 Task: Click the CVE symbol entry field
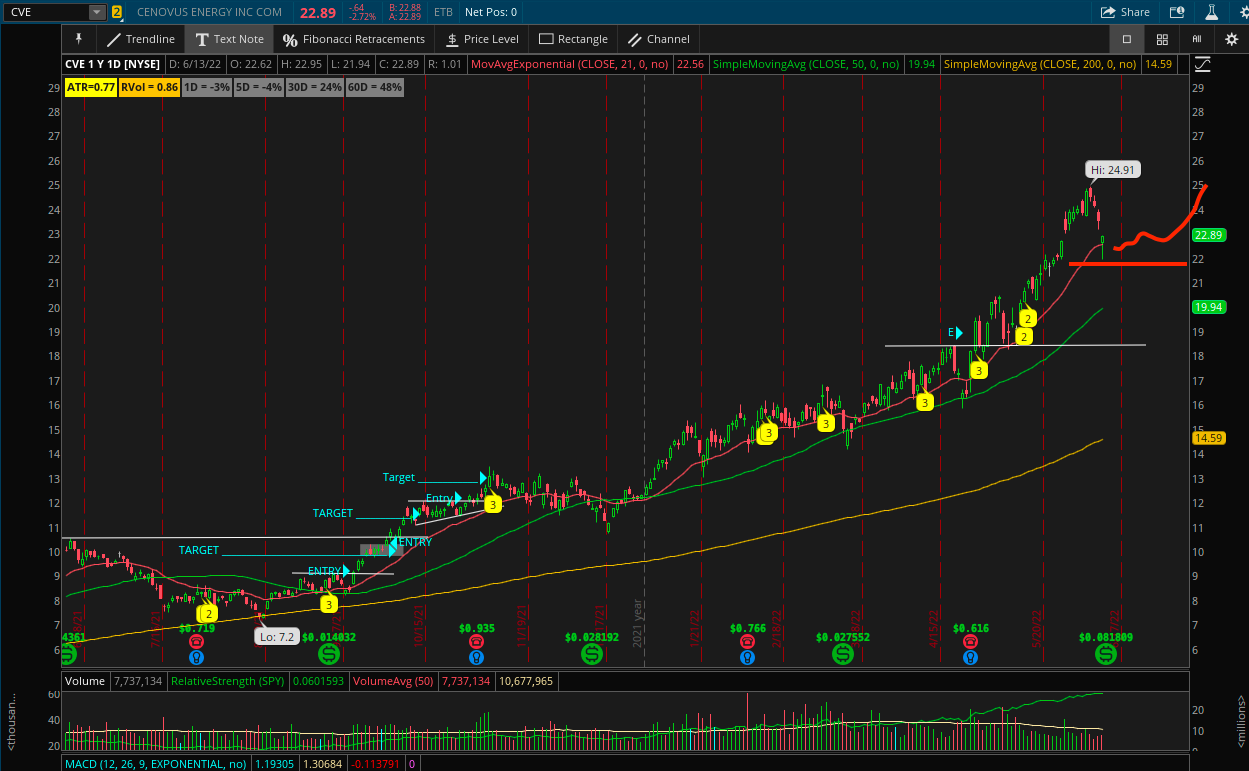[x=46, y=12]
